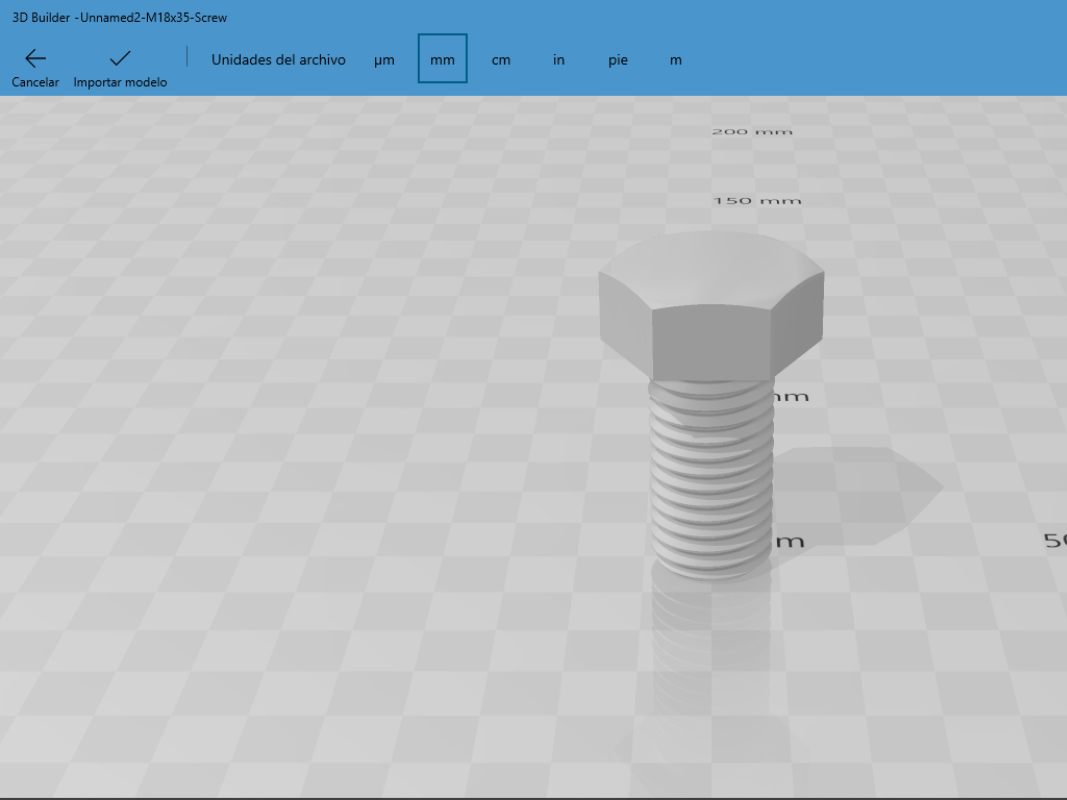
Task: Click the 150 mm grid label
Action: click(757, 201)
